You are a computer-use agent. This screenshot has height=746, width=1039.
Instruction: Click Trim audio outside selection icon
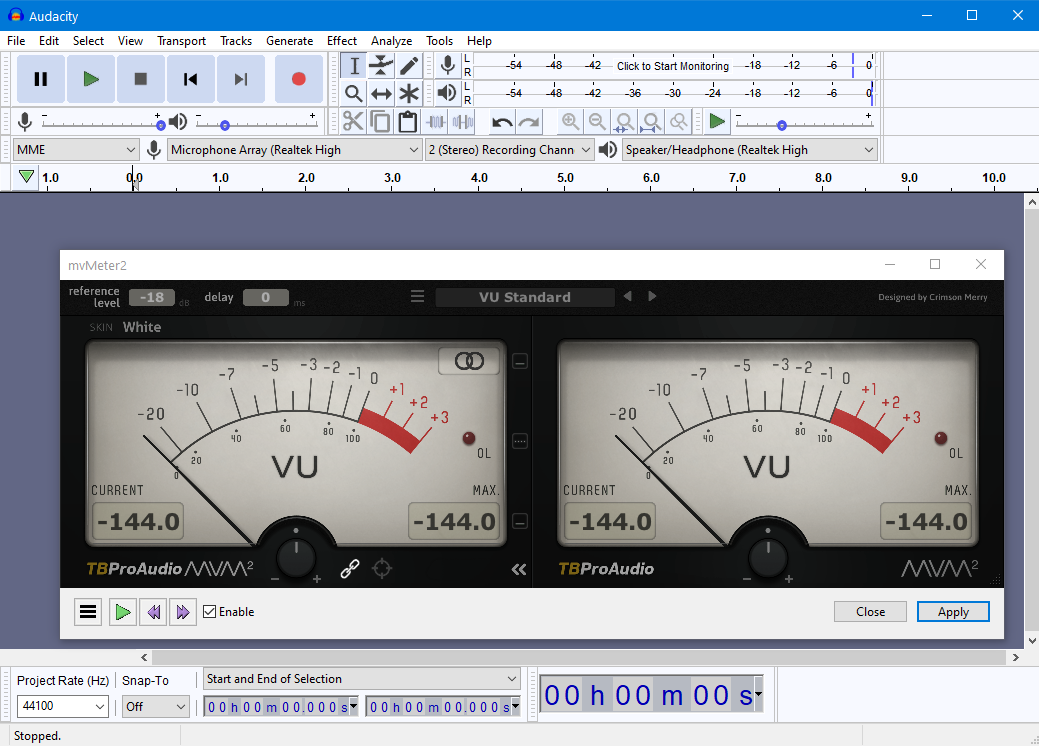[435, 121]
